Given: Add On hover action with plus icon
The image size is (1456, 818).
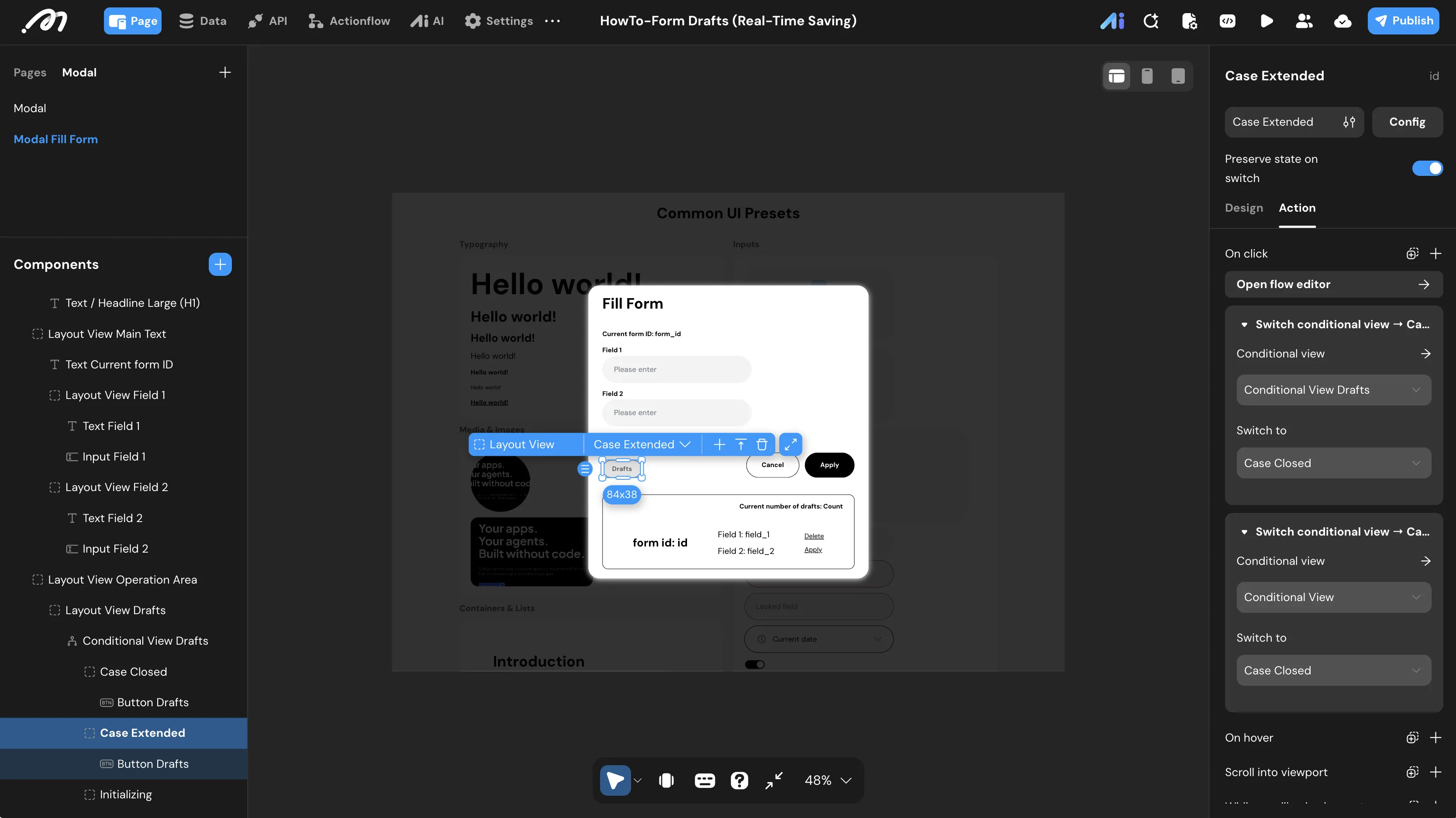Looking at the screenshot, I should coord(1435,737).
